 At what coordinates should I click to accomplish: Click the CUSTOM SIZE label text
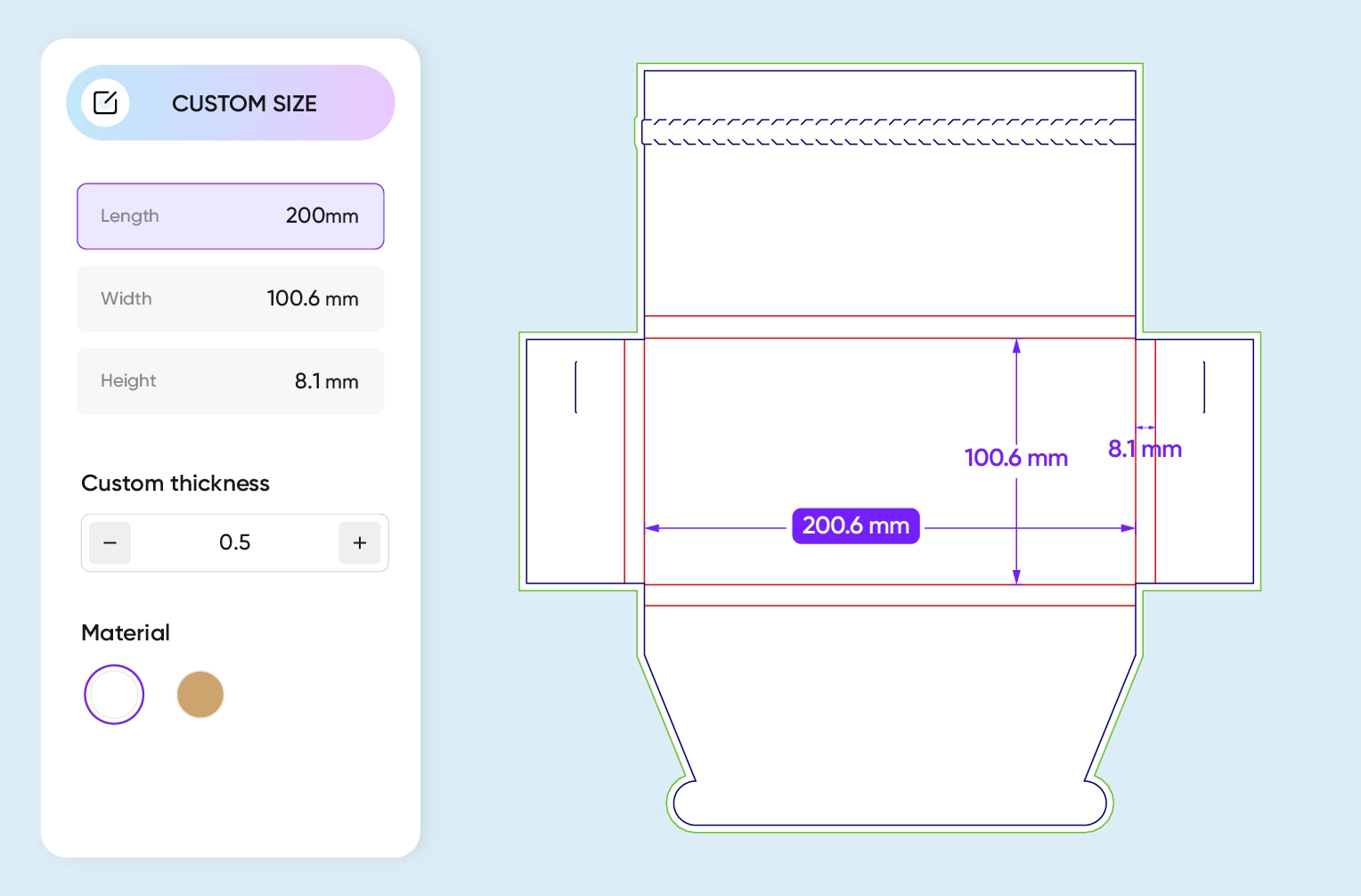(244, 104)
